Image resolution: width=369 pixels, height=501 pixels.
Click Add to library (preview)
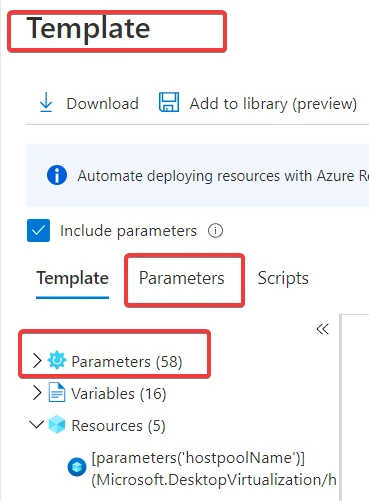point(273,104)
